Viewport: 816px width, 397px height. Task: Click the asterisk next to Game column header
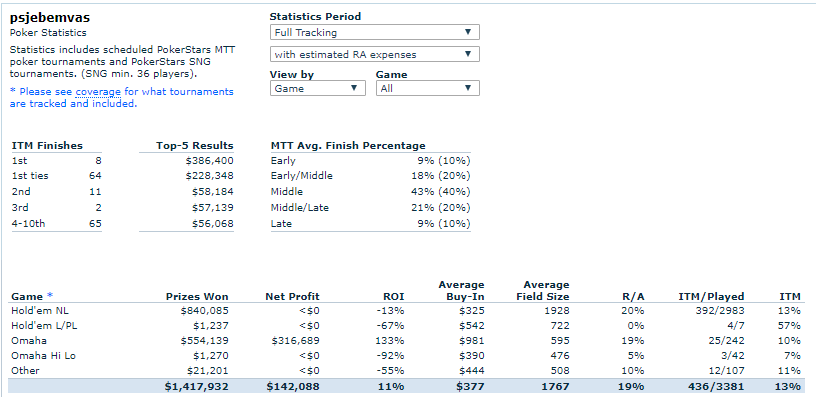(50, 296)
